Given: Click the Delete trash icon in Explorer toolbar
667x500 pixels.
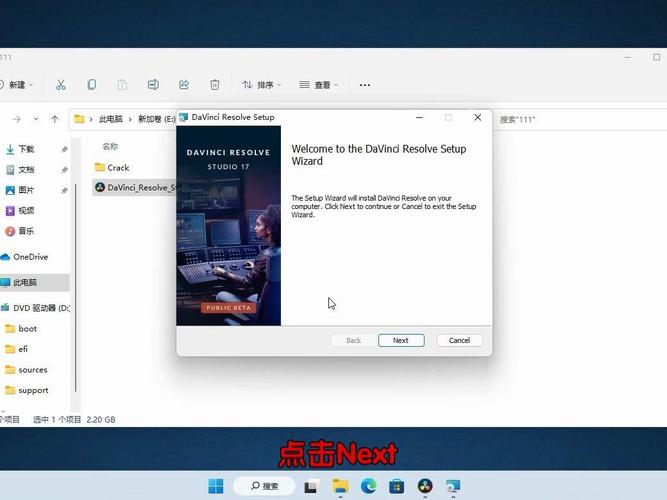Looking at the screenshot, I should [x=215, y=85].
